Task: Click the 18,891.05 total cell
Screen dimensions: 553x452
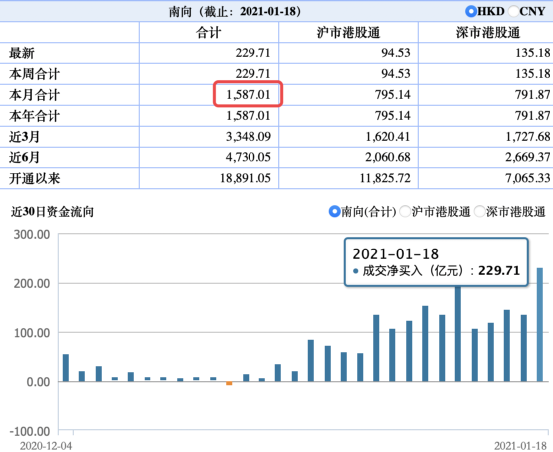Action: coord(245,178)
